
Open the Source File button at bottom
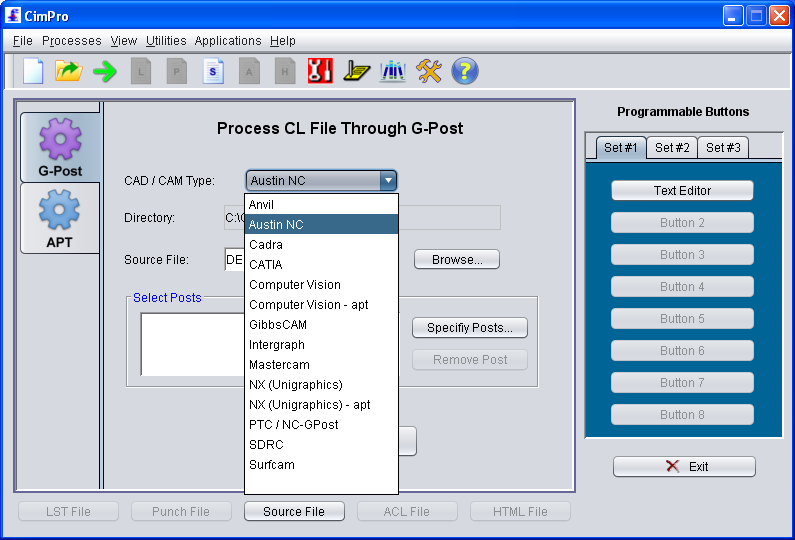click(294, 512)
